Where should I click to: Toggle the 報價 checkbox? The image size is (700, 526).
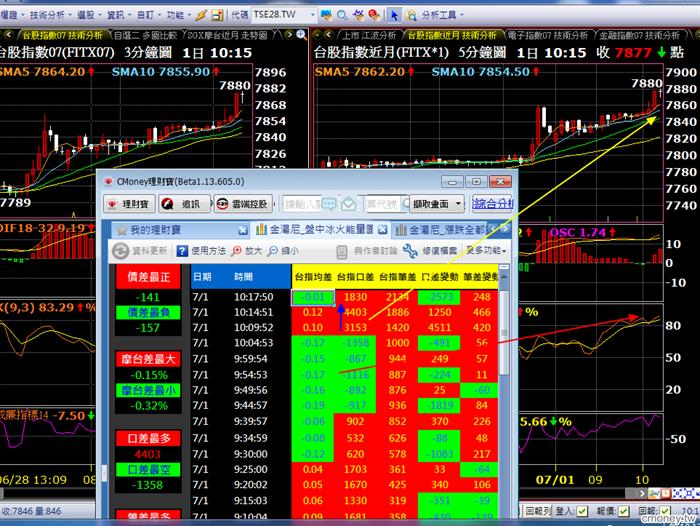[x=624, y=511]
